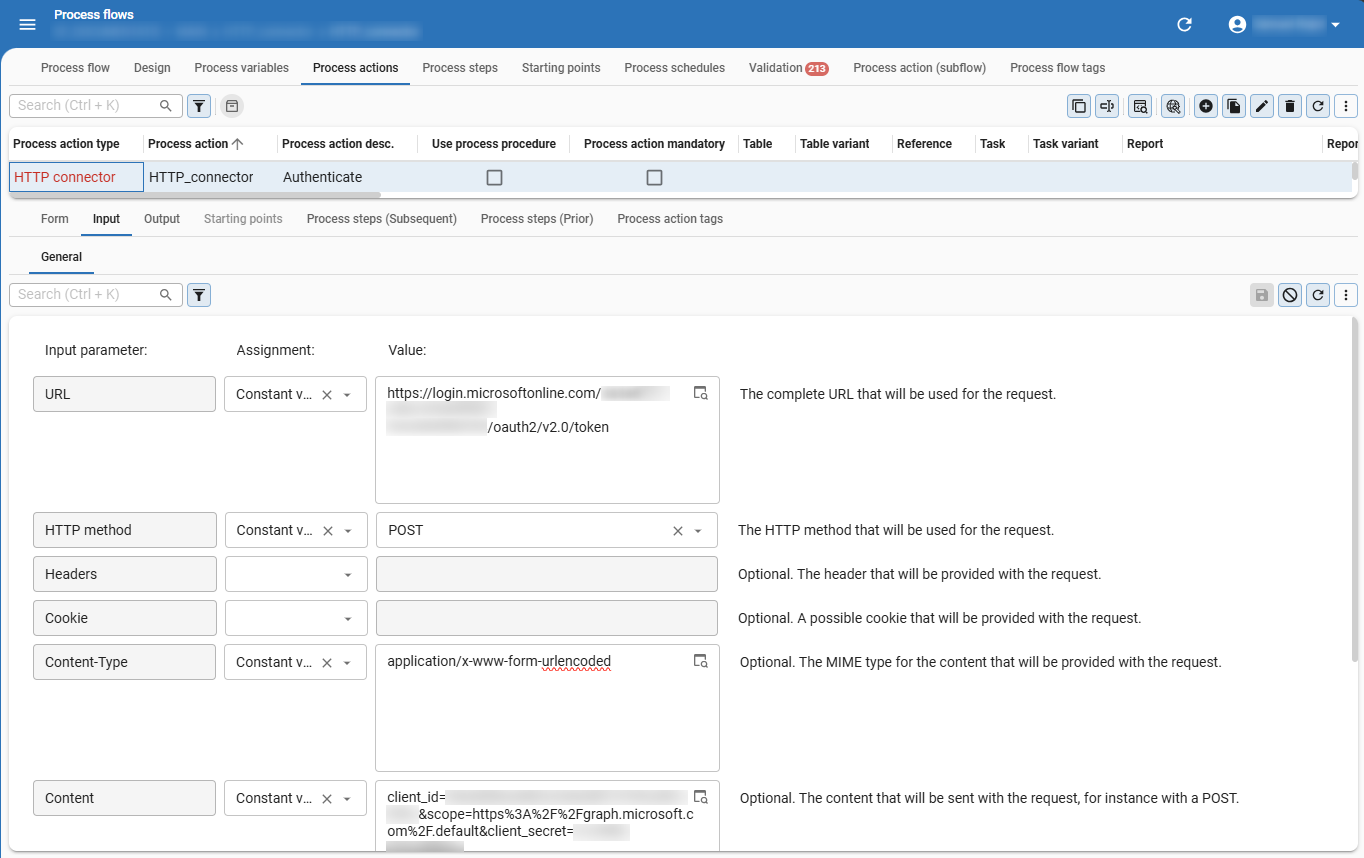This screenshot has width=1364, height=858.
Task: Click the user account avatar icon
Action: [x=1238, y=25]
